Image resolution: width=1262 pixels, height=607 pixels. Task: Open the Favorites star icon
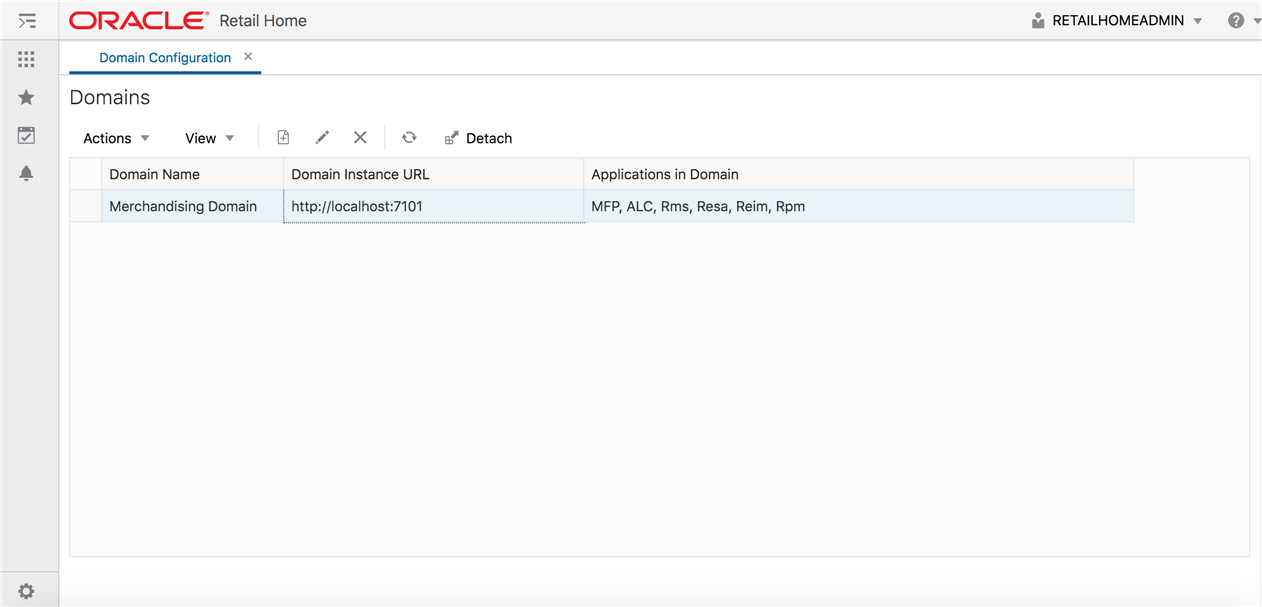point(27,97)
